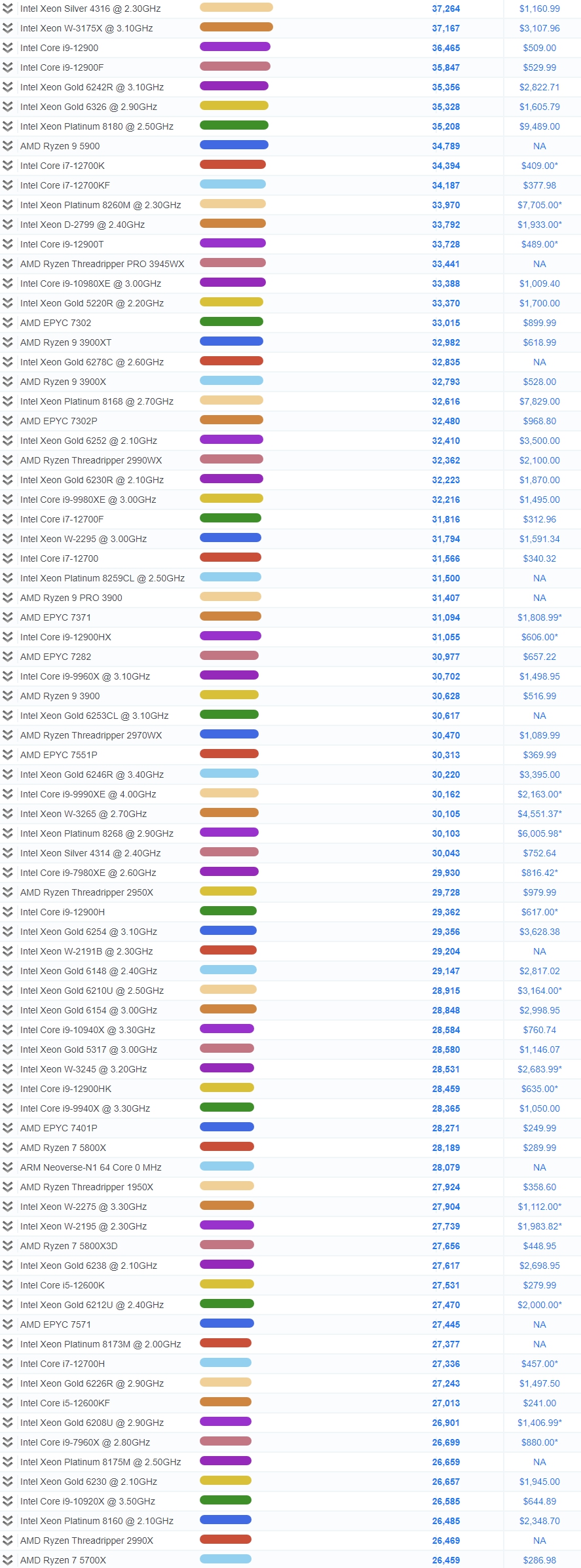Expand chevron beside Intel Core i7-12700F
581x1568 pixels.
(7, 519)
